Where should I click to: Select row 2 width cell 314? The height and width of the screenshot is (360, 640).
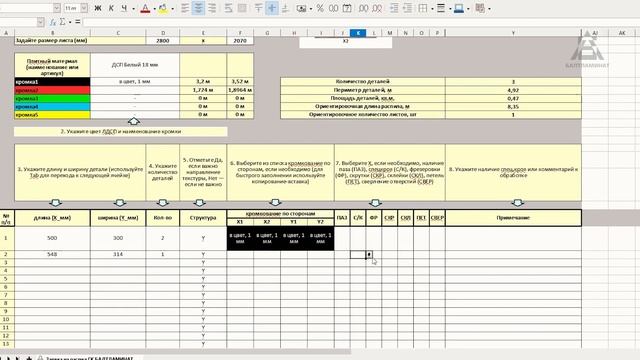point(118,254)
